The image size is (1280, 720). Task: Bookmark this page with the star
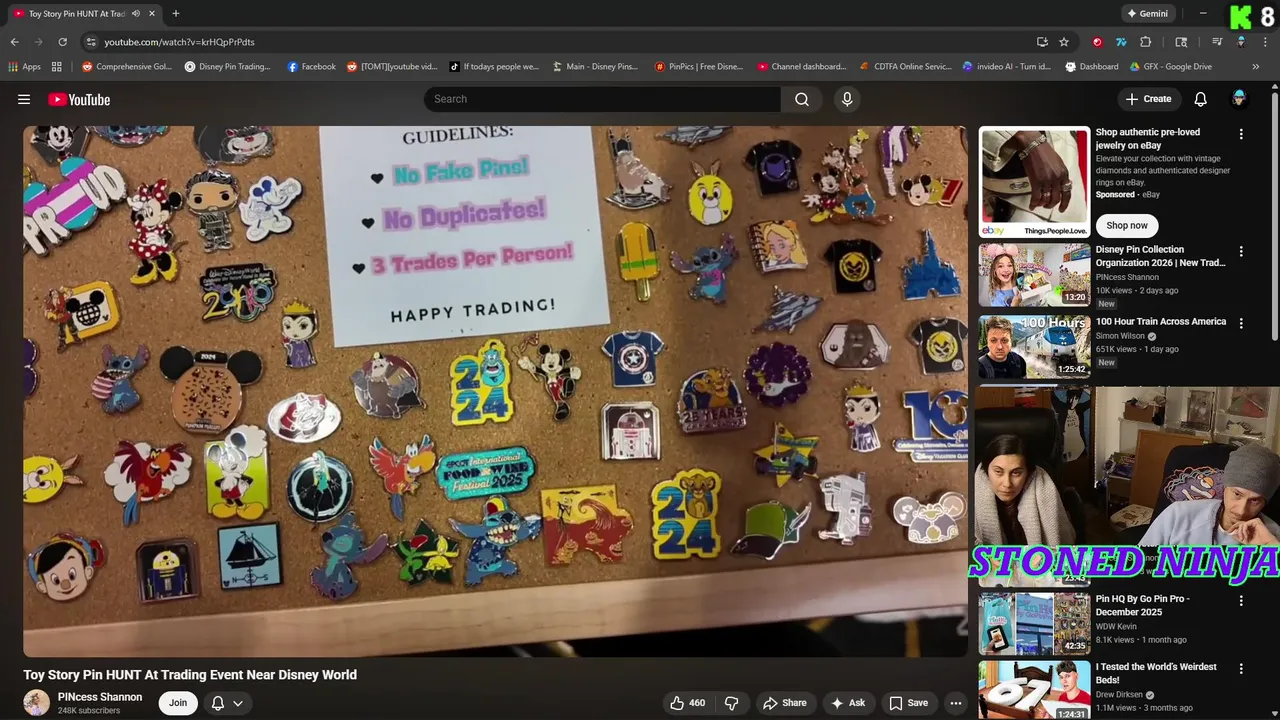[1064, 42]
